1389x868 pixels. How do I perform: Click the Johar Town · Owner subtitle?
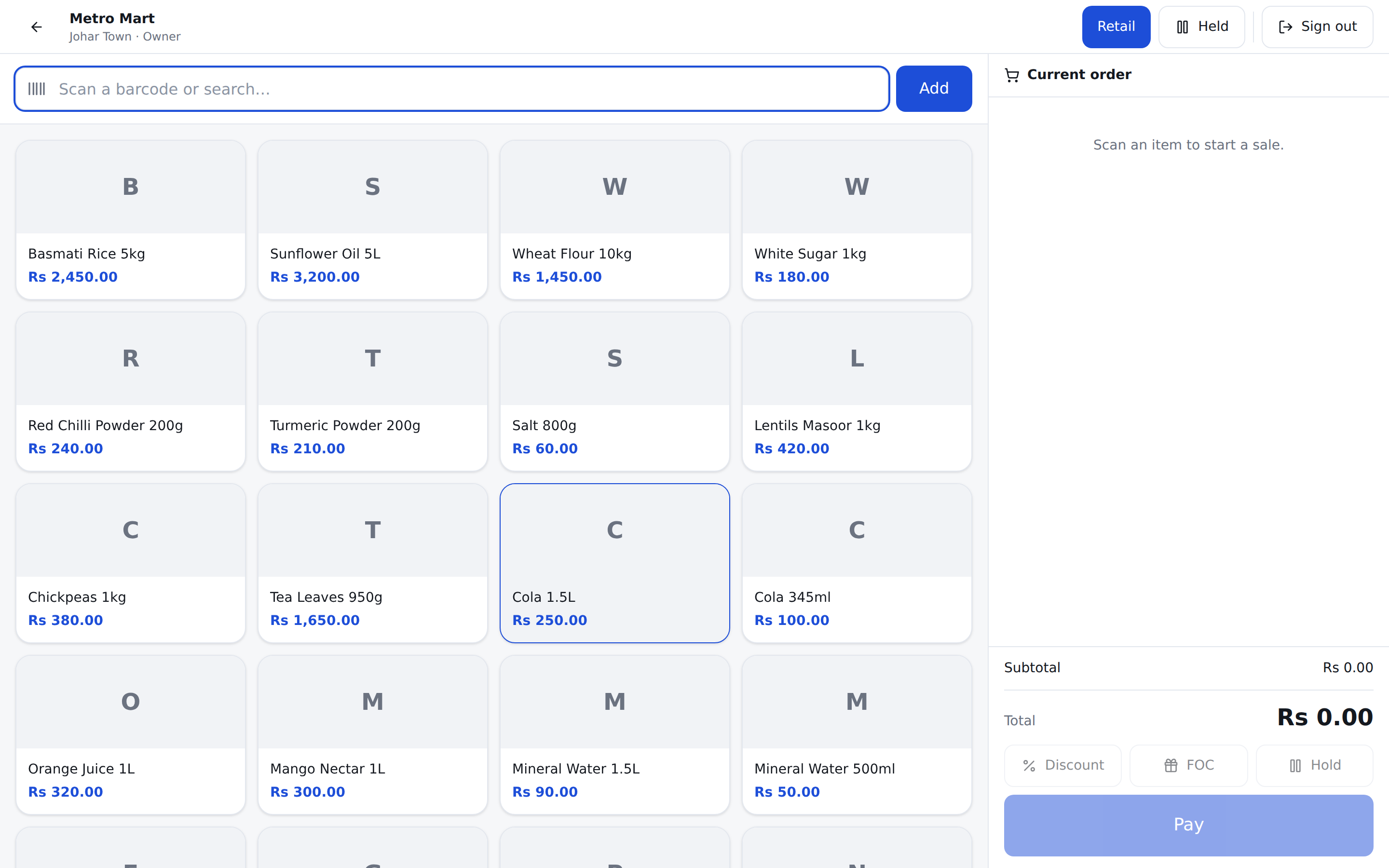pos(124,37)
